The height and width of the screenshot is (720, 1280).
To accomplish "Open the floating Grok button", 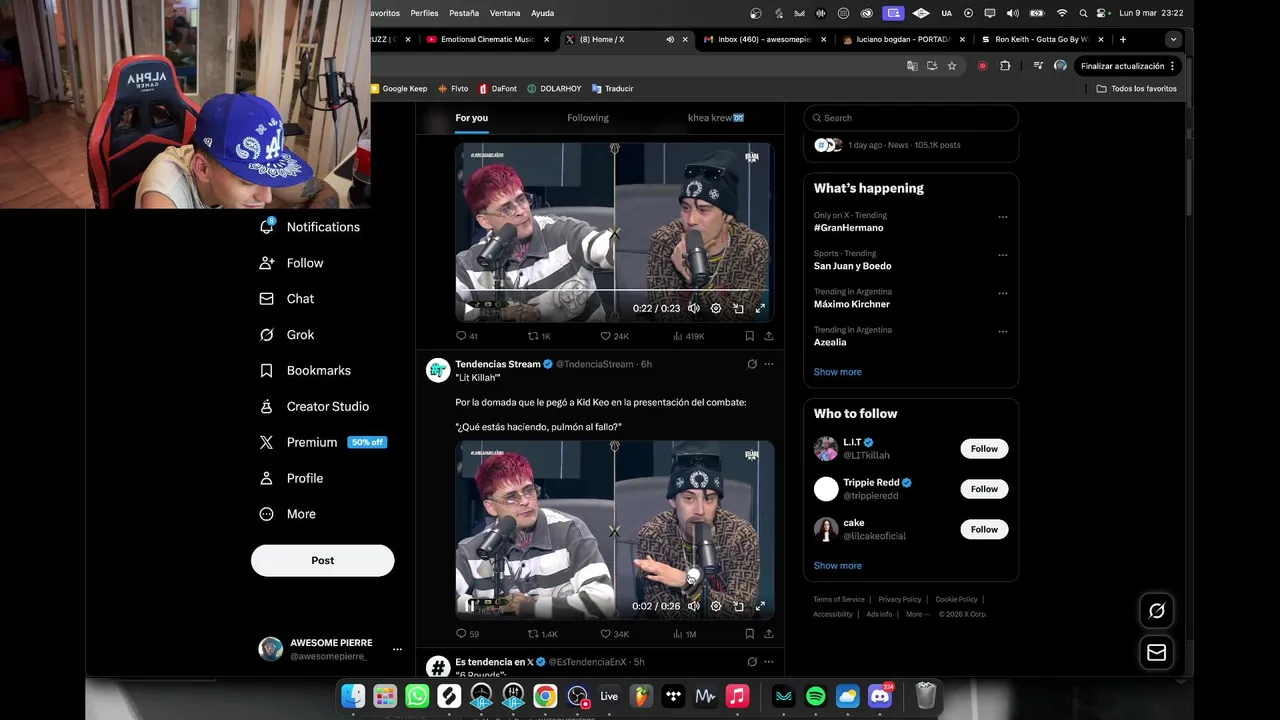I will tap(1156, 610).
